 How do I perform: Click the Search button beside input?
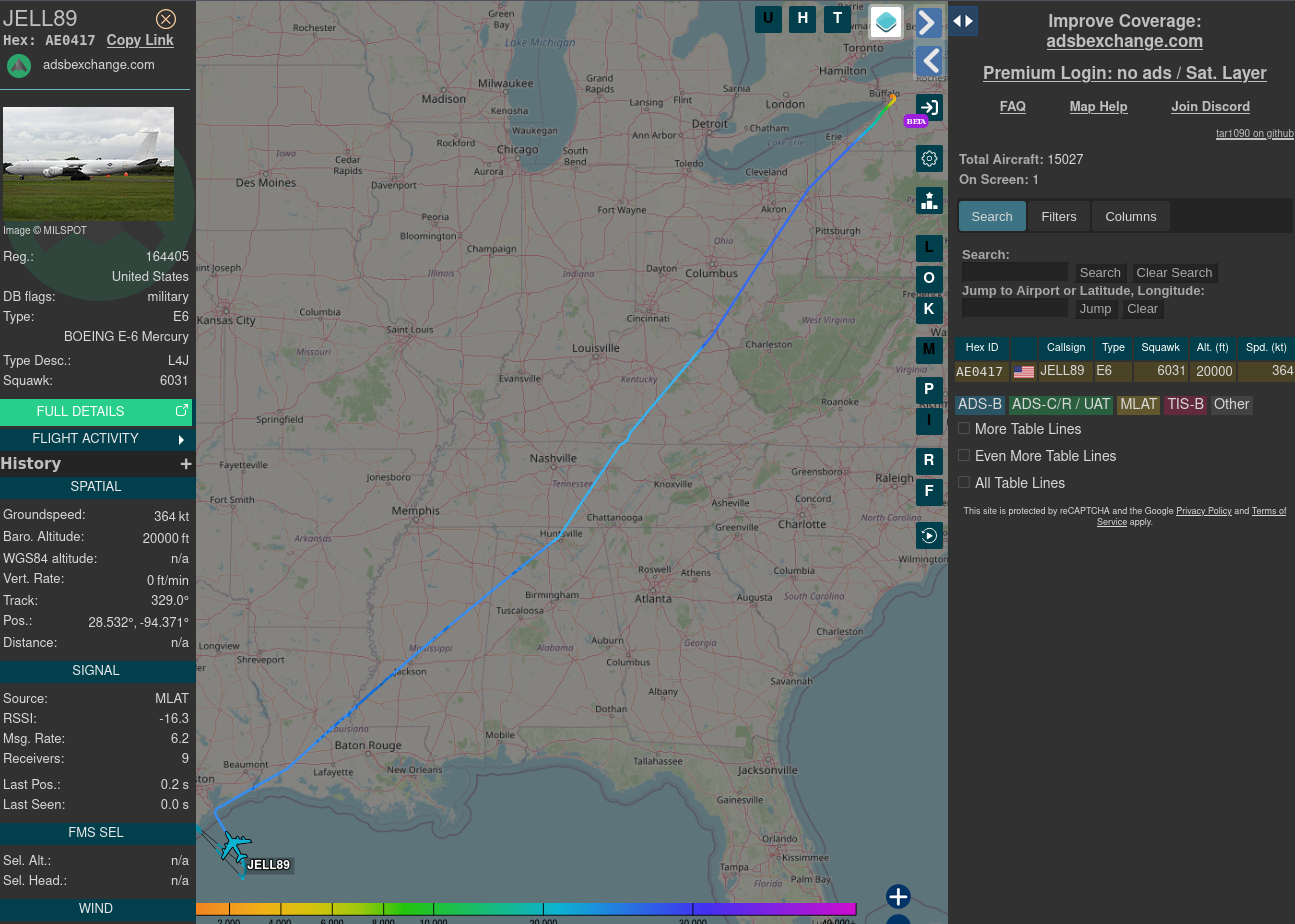pos(1100,272)
